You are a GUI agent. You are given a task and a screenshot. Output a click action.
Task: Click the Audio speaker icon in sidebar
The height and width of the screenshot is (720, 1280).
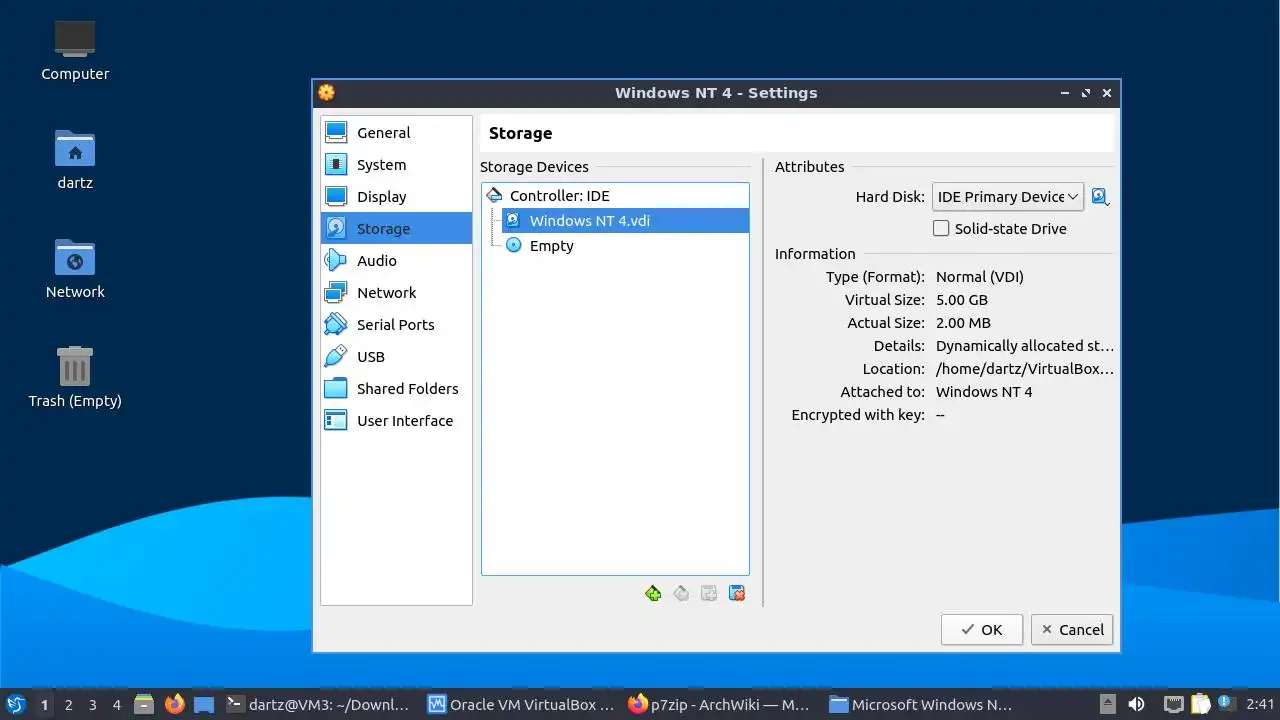point(336,261)
